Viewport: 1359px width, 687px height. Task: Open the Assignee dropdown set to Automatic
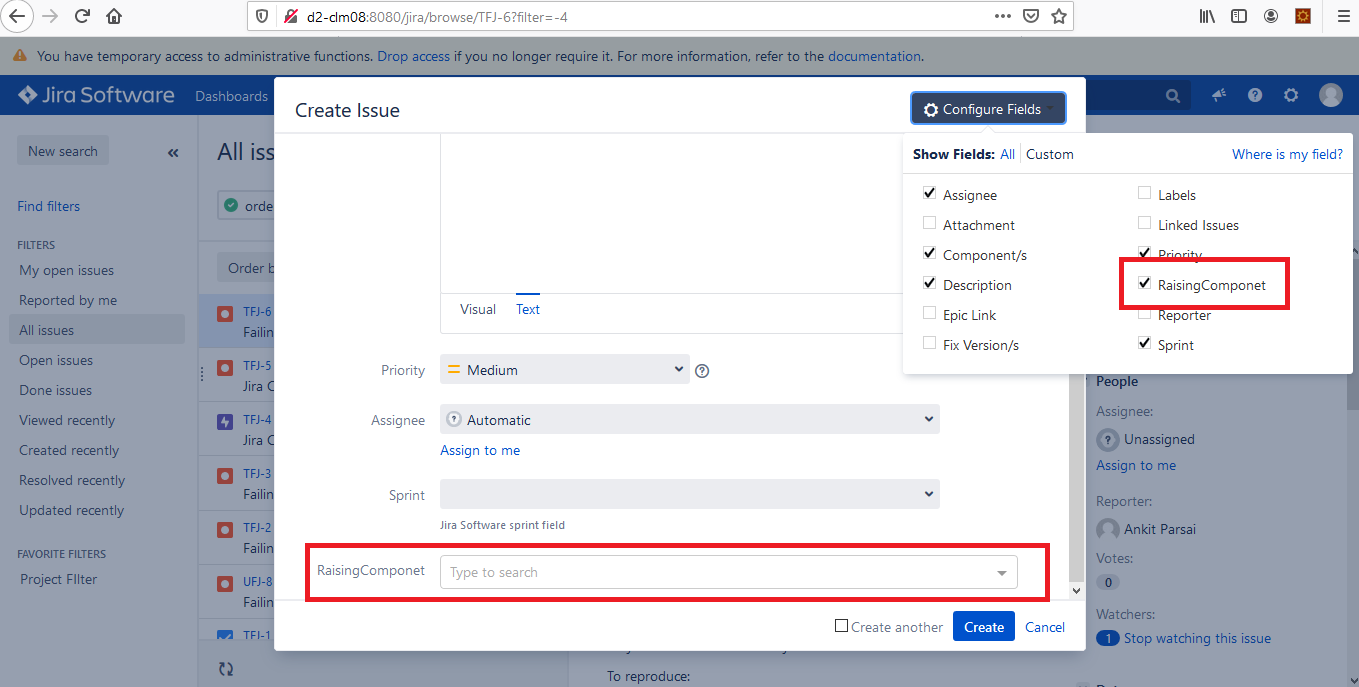[690, 419]
